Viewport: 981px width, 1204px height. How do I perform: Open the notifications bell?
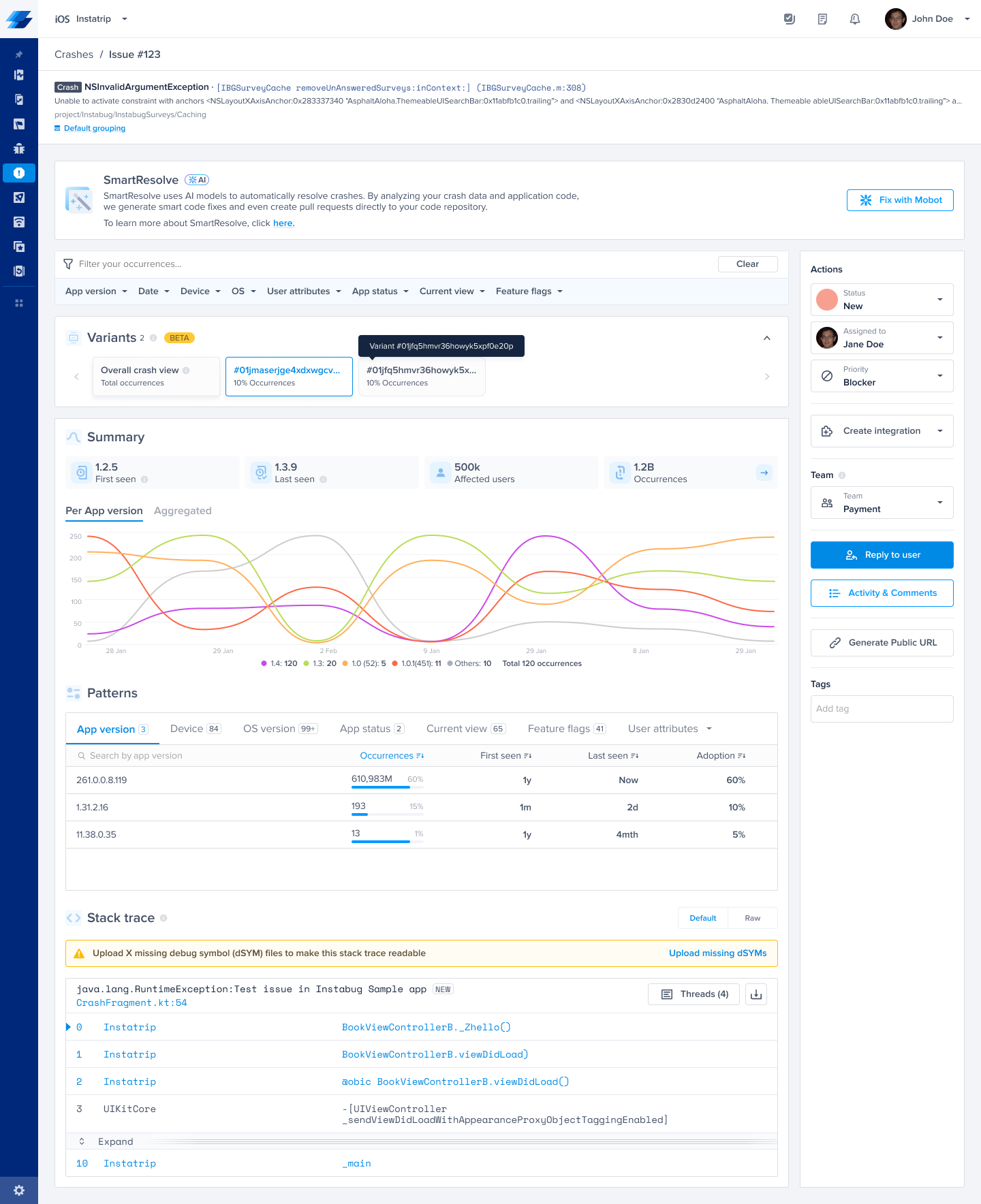(x=855, y=19)
